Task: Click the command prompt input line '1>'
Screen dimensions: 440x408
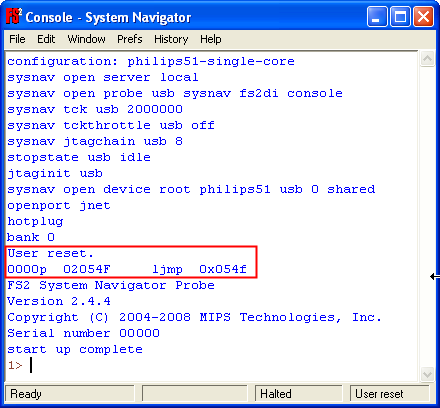Action: click(x=212, y=365)
